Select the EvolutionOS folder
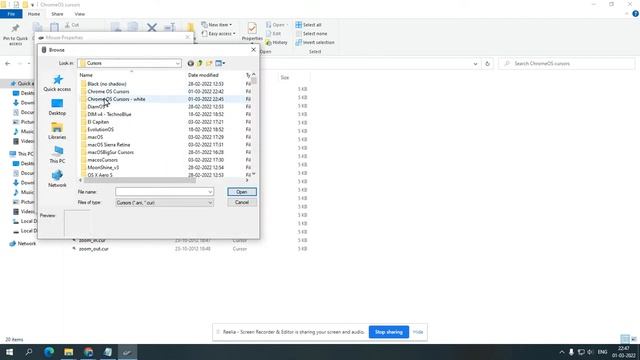640x360 pixels. click(x=100, y=129)
